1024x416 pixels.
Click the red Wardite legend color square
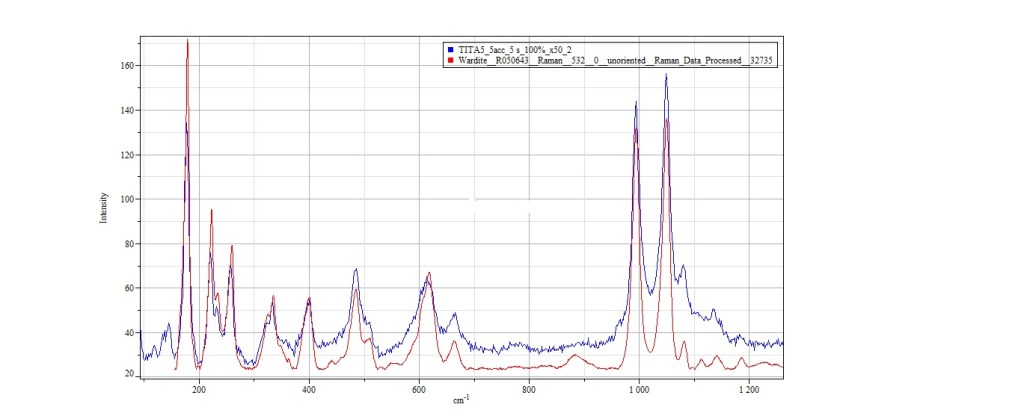coord(452,61)
